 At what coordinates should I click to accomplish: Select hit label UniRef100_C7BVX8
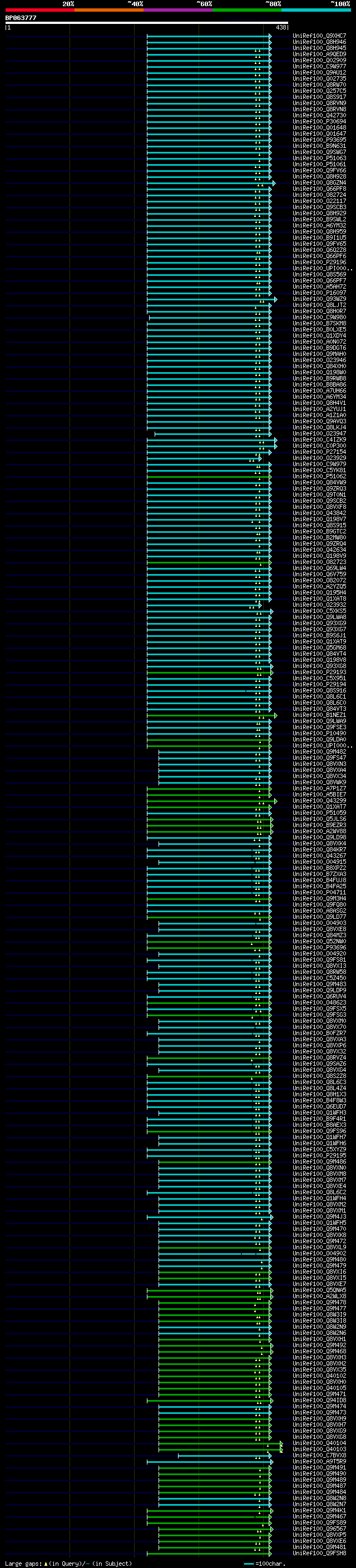[x=319, y=1455]
